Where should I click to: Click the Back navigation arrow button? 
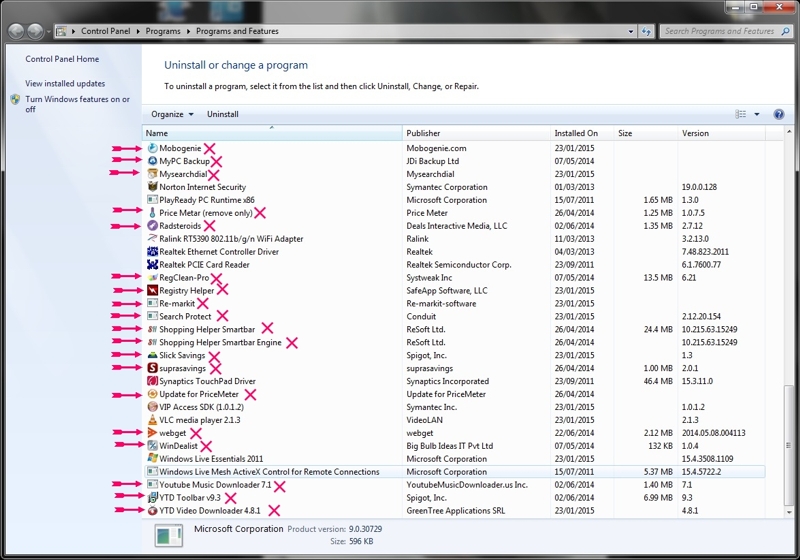[x=18, y=31]
